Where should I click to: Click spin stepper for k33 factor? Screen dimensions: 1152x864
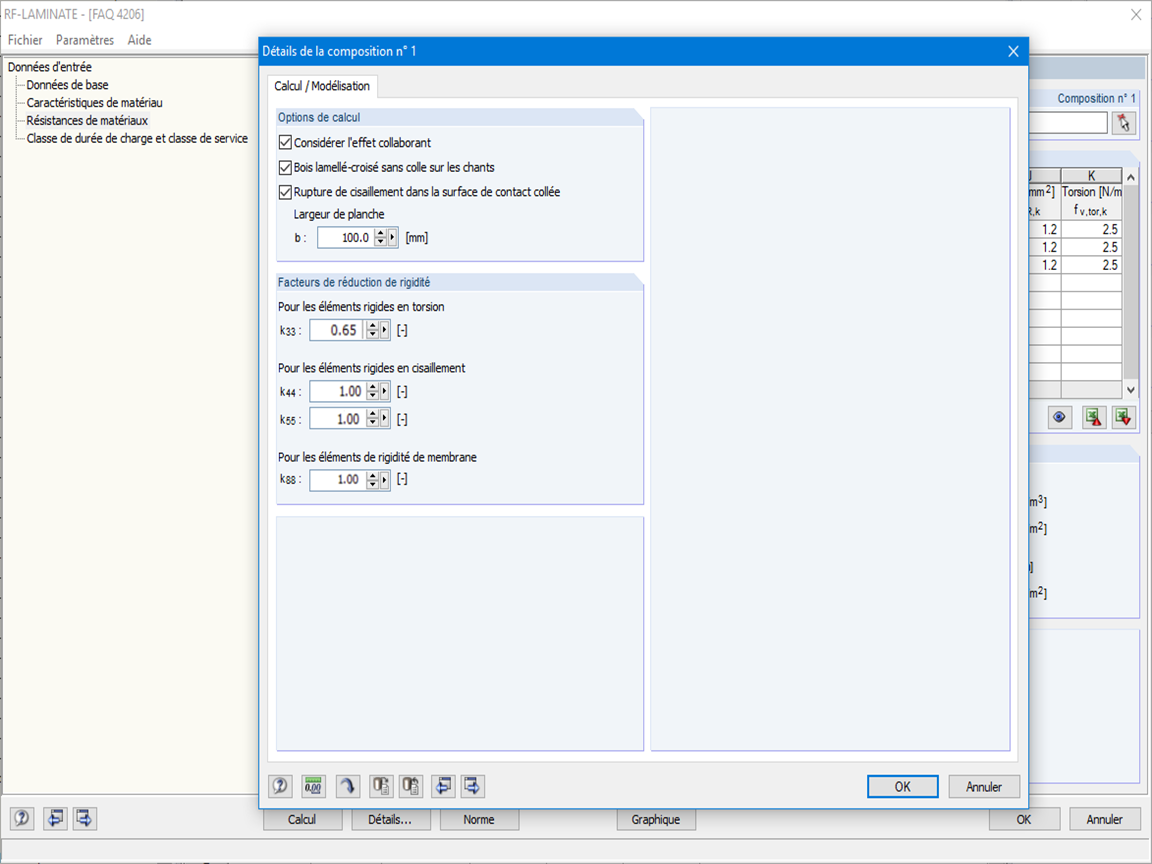point(372,330)
